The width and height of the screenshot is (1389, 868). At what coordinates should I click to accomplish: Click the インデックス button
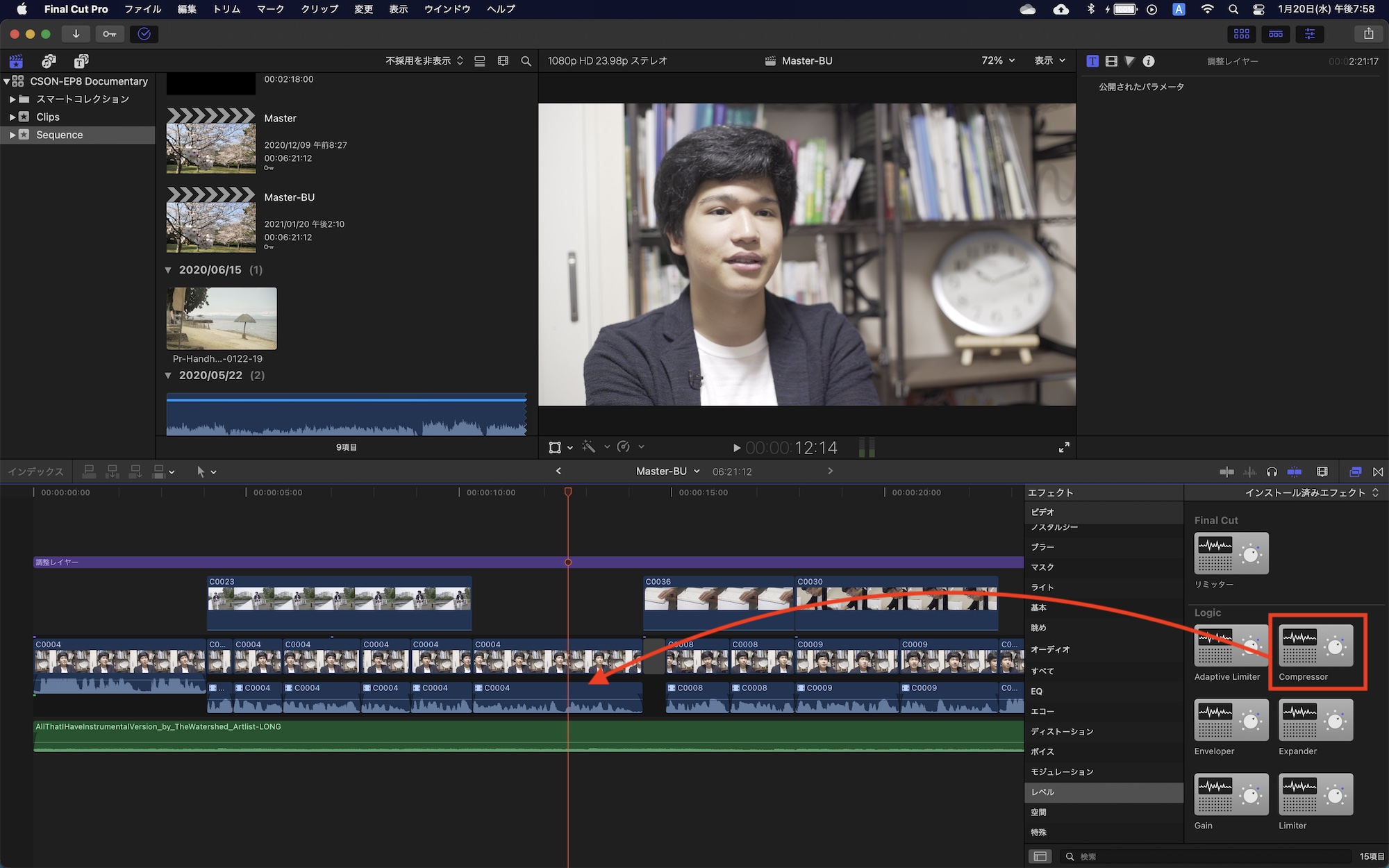click(35, 471)
